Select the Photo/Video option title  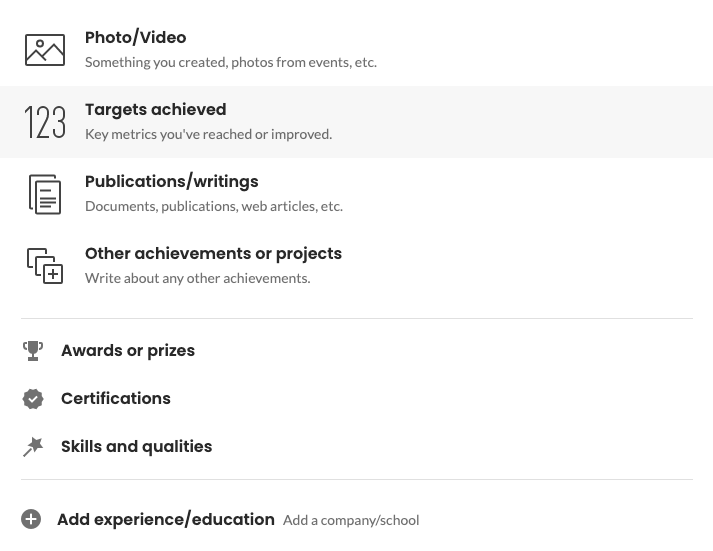tap(136, 37)
